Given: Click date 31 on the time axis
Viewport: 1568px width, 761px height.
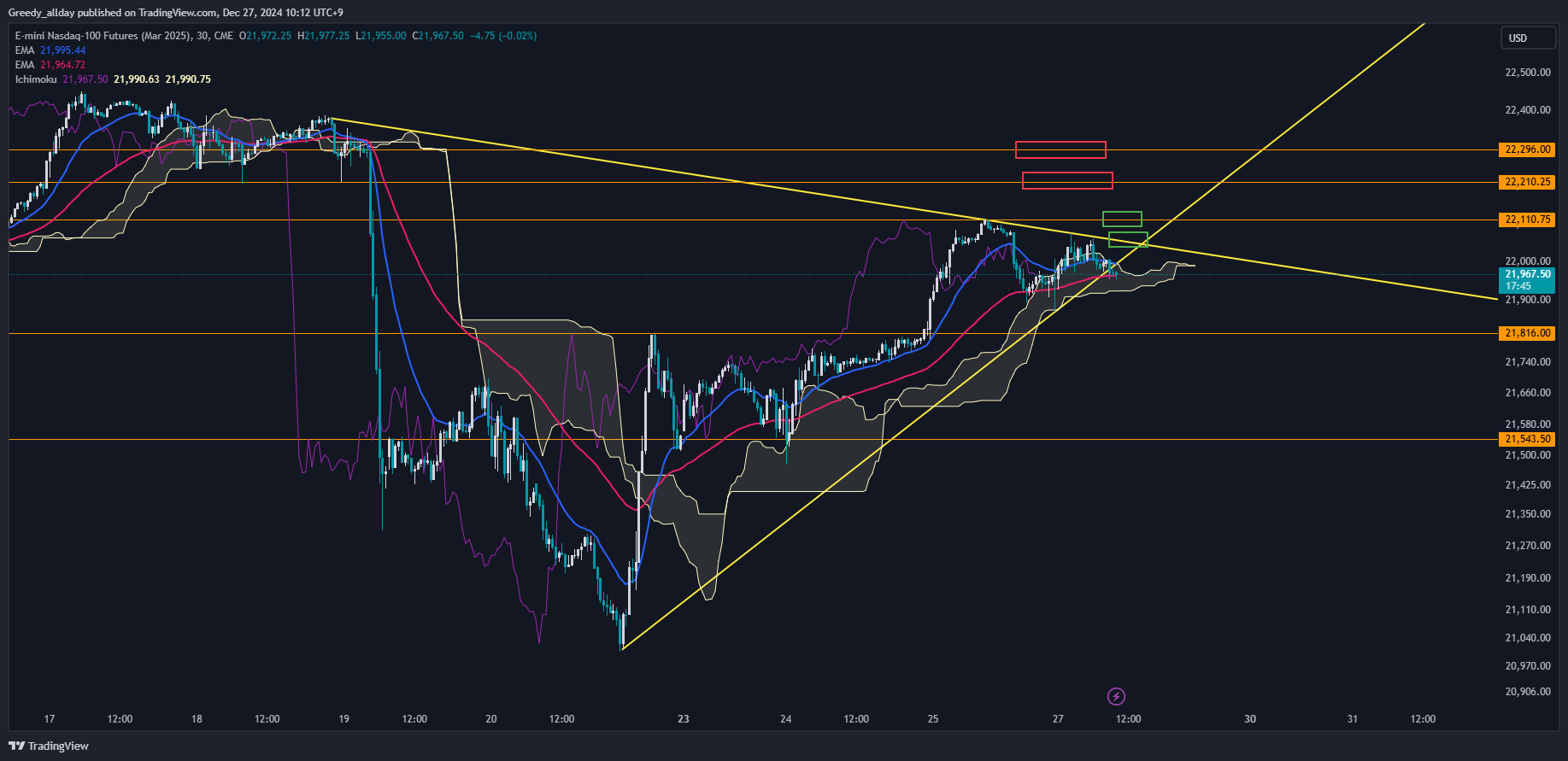Looking at the screenshot, I should coord(1353,719).
